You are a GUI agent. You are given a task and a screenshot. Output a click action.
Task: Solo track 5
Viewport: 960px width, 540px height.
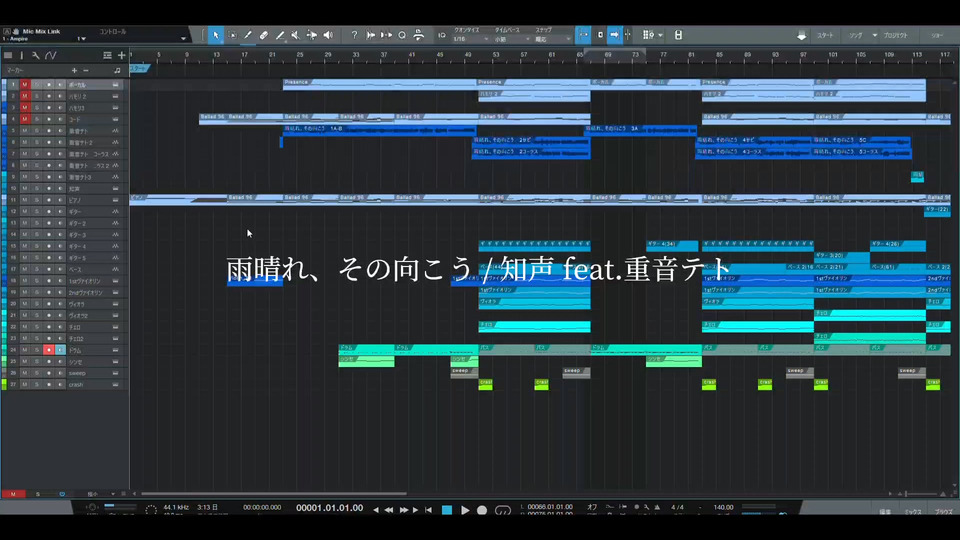tap(36, 131)
